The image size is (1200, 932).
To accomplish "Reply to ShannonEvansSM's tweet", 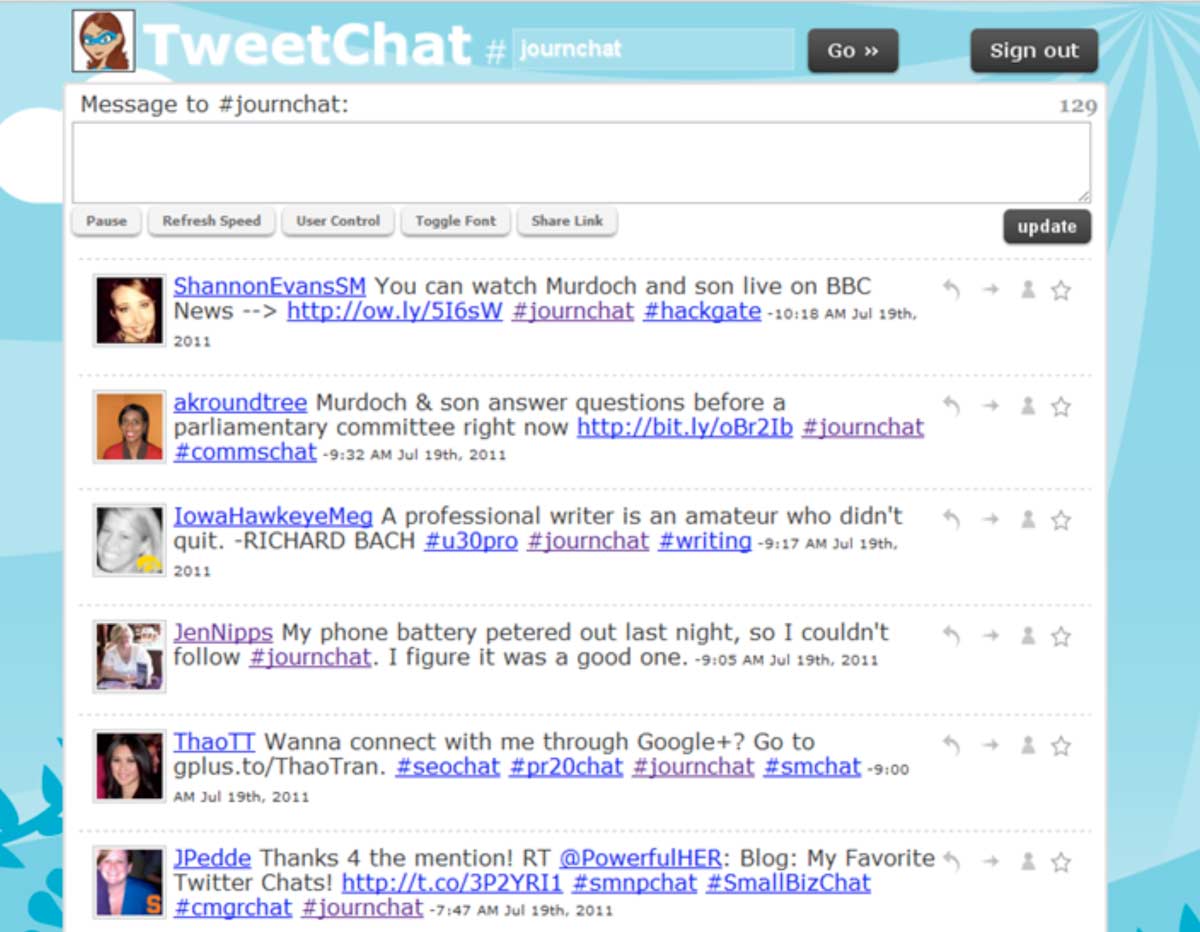I will coord(951,290).
